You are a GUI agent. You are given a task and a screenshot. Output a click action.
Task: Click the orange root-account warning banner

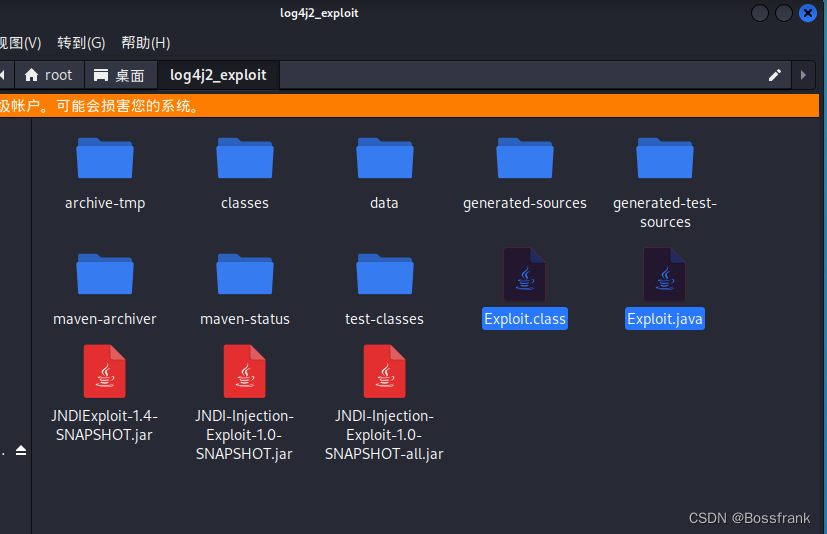pyautogui.click(x=409, y=106)
